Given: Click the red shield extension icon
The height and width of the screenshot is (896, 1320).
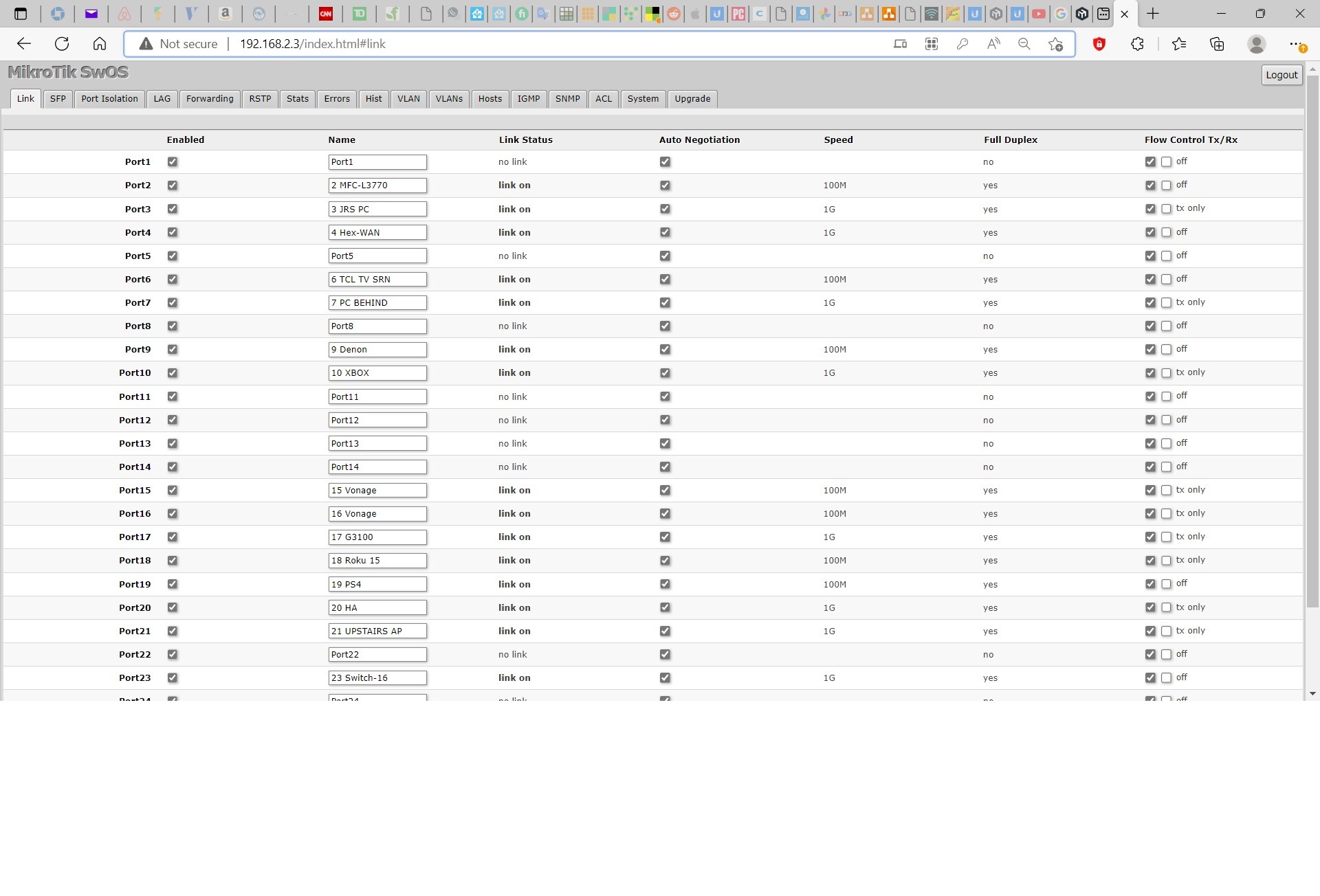Looking at the screenshot, I should [1099, 44].
